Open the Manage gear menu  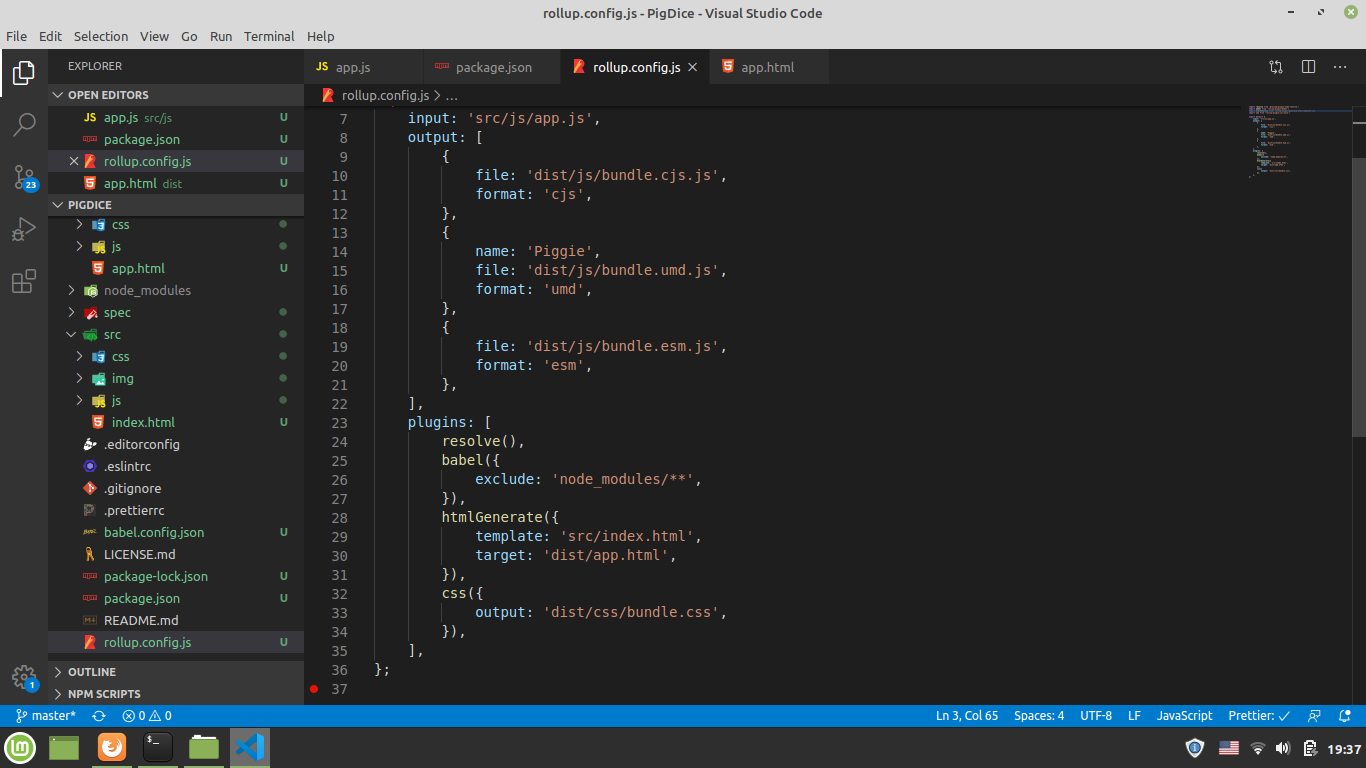coord(24,678)
